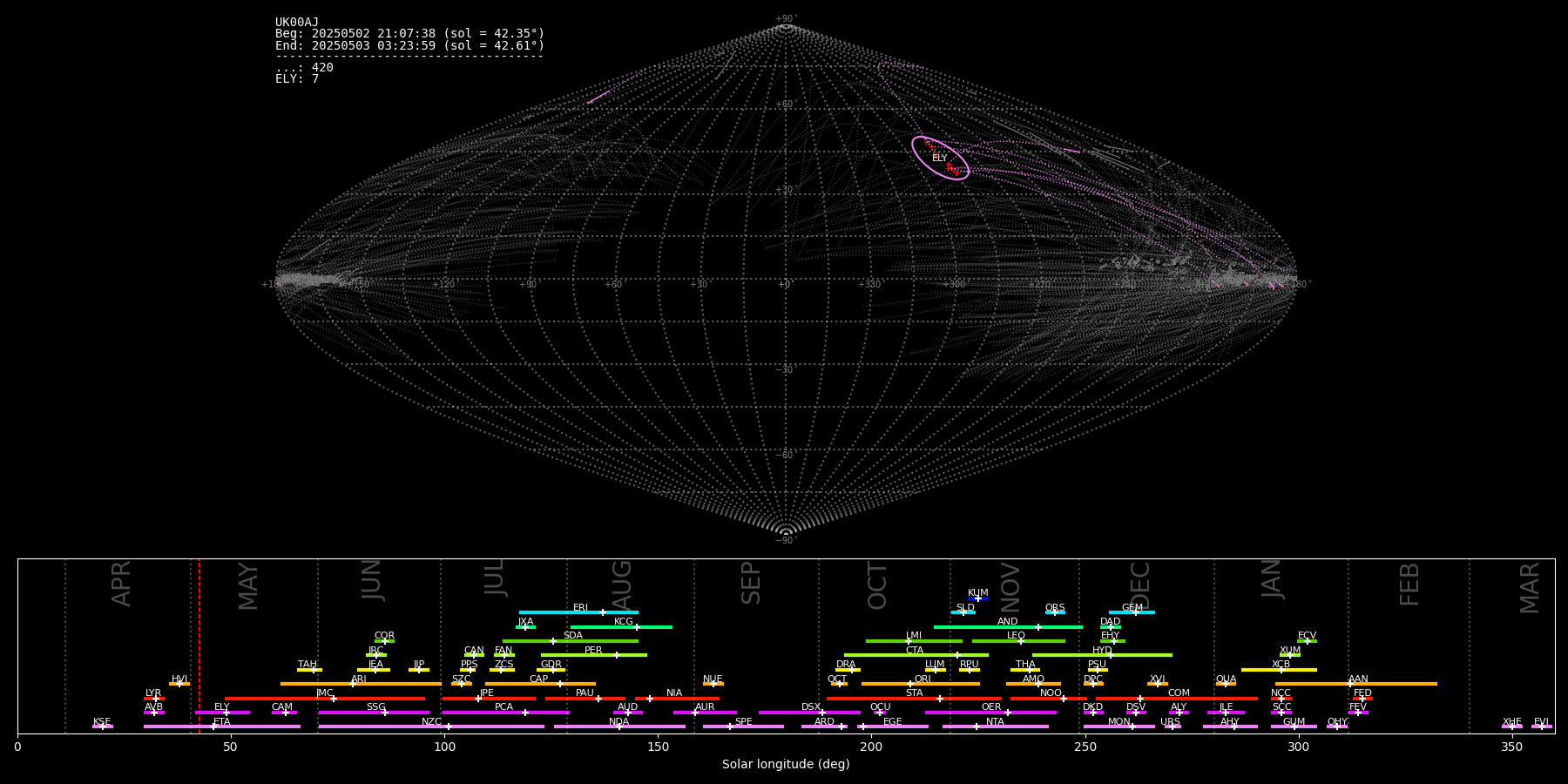Select the KUM shower bar label
Image resolution: width=1568 pixels, height=784 pixels.
(x=978, y=592)
